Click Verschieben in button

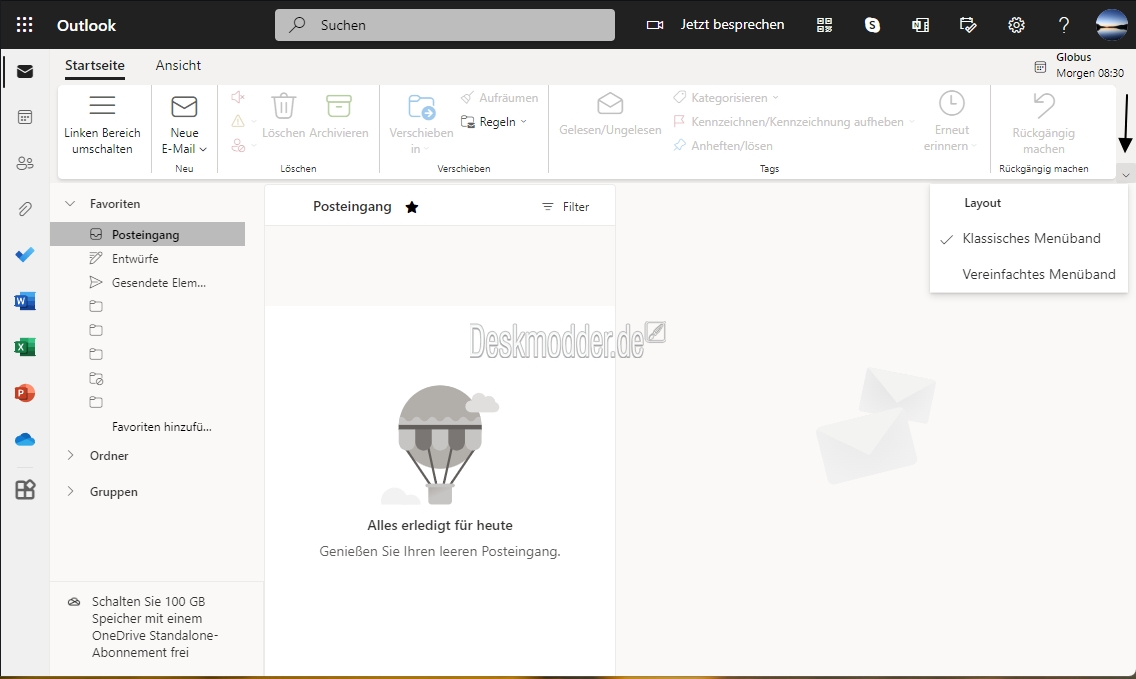pyautogui.click(x=421, y=125)
